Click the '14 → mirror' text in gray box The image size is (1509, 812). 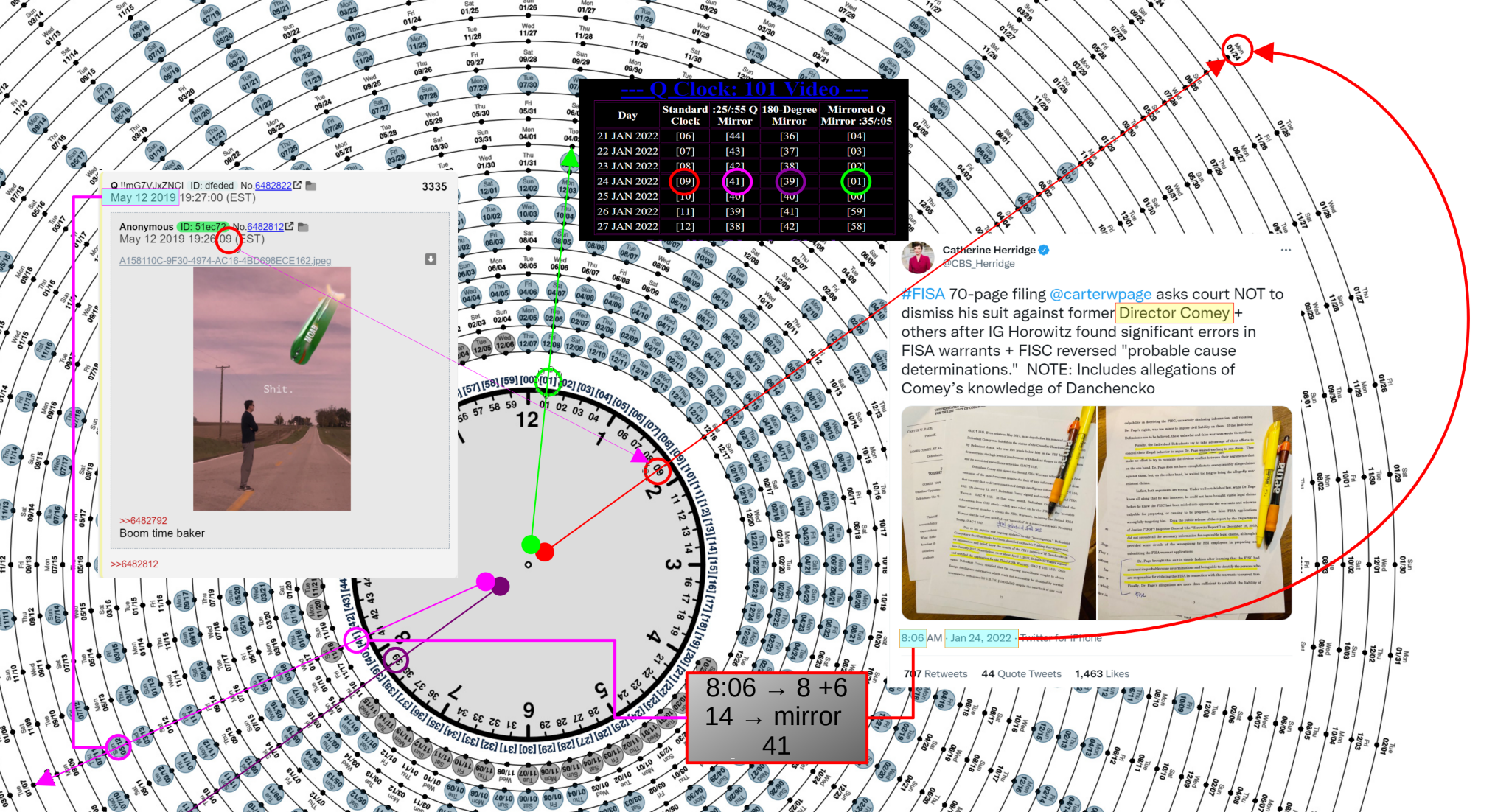point(773,717)
